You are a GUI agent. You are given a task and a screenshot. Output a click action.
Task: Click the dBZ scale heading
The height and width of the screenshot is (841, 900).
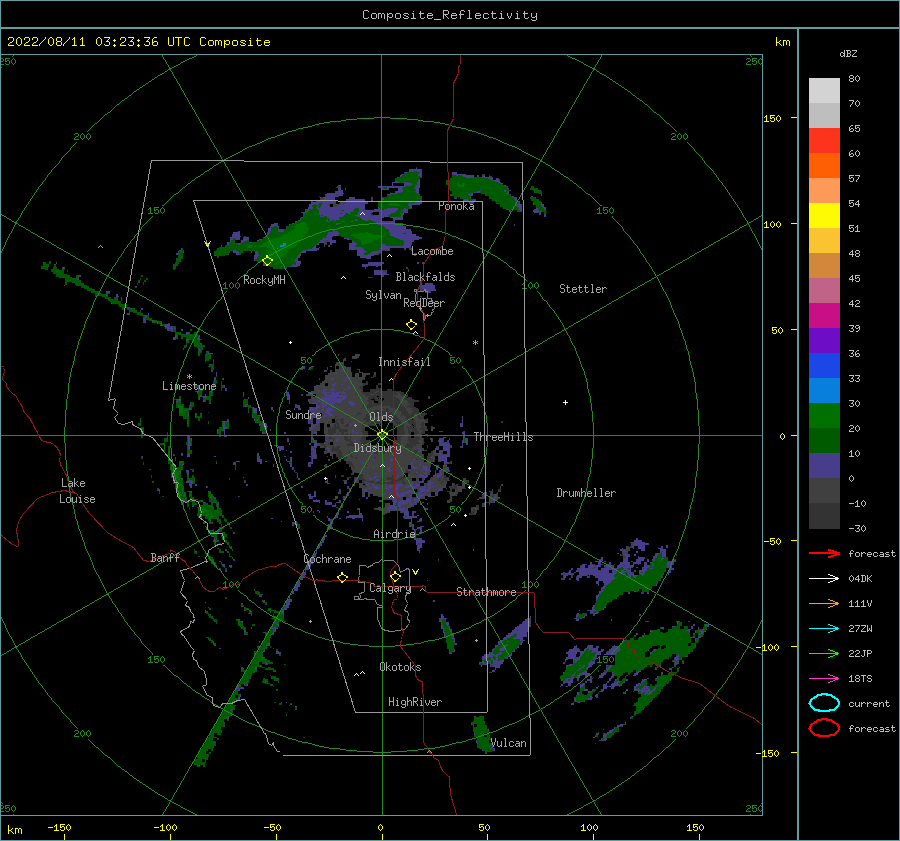pos(848,53)
